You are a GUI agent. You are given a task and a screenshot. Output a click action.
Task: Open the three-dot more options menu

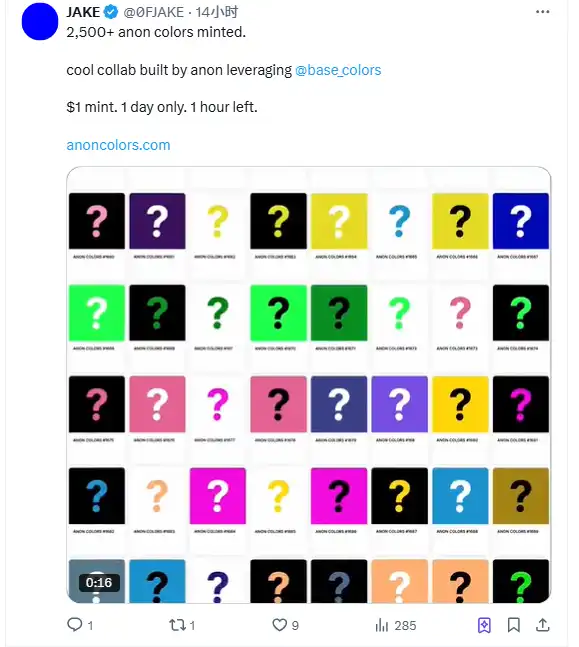[542, 12]
